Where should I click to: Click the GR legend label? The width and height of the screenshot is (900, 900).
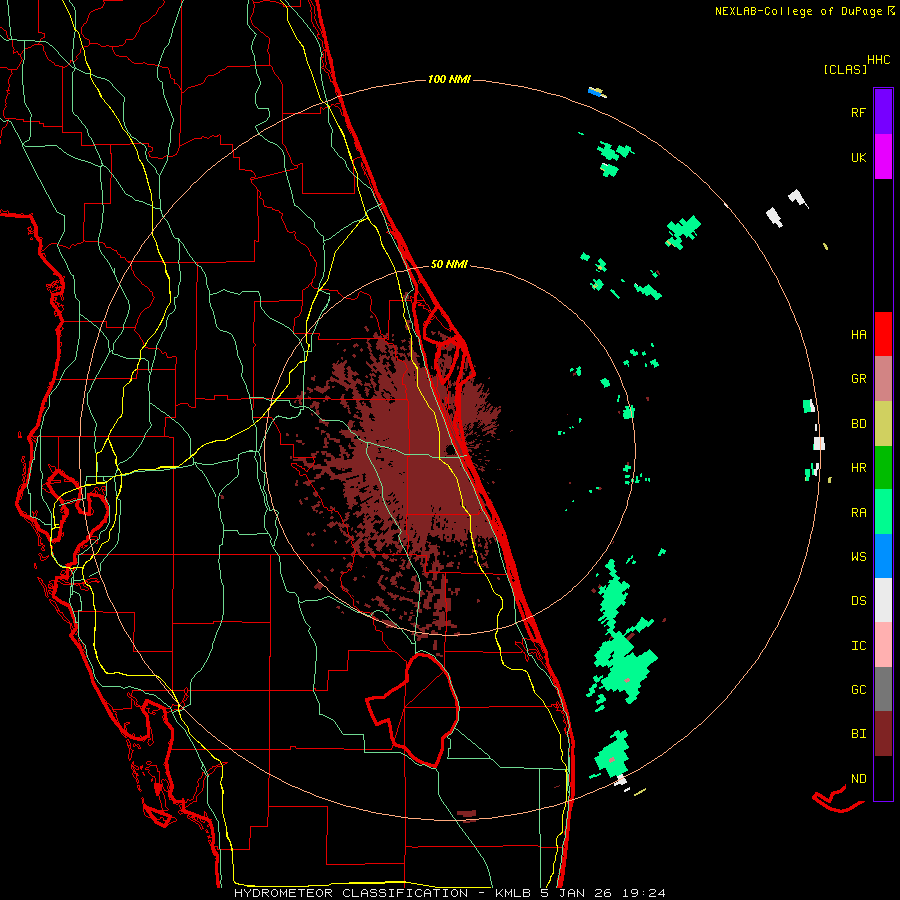(858, 379)
